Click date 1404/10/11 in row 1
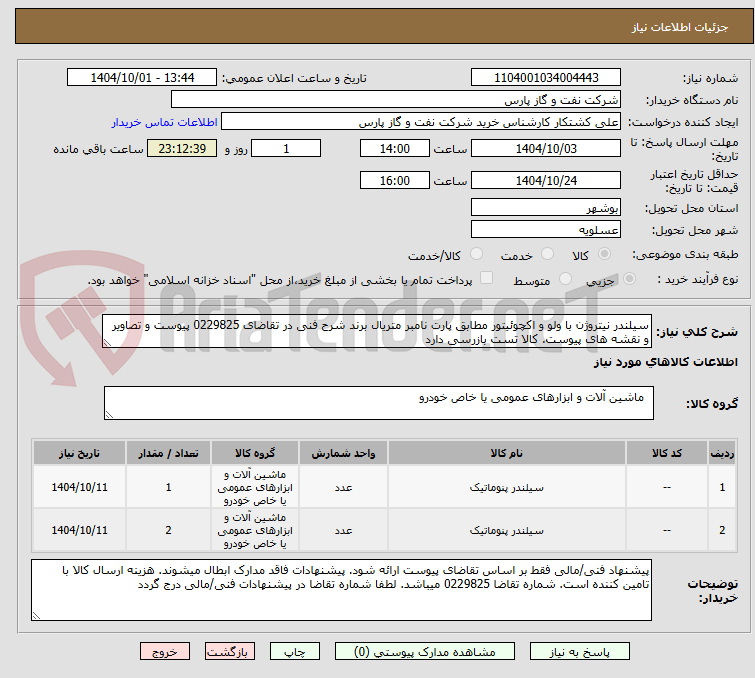Viewport: 755px width, 678px height. (79, 487)
